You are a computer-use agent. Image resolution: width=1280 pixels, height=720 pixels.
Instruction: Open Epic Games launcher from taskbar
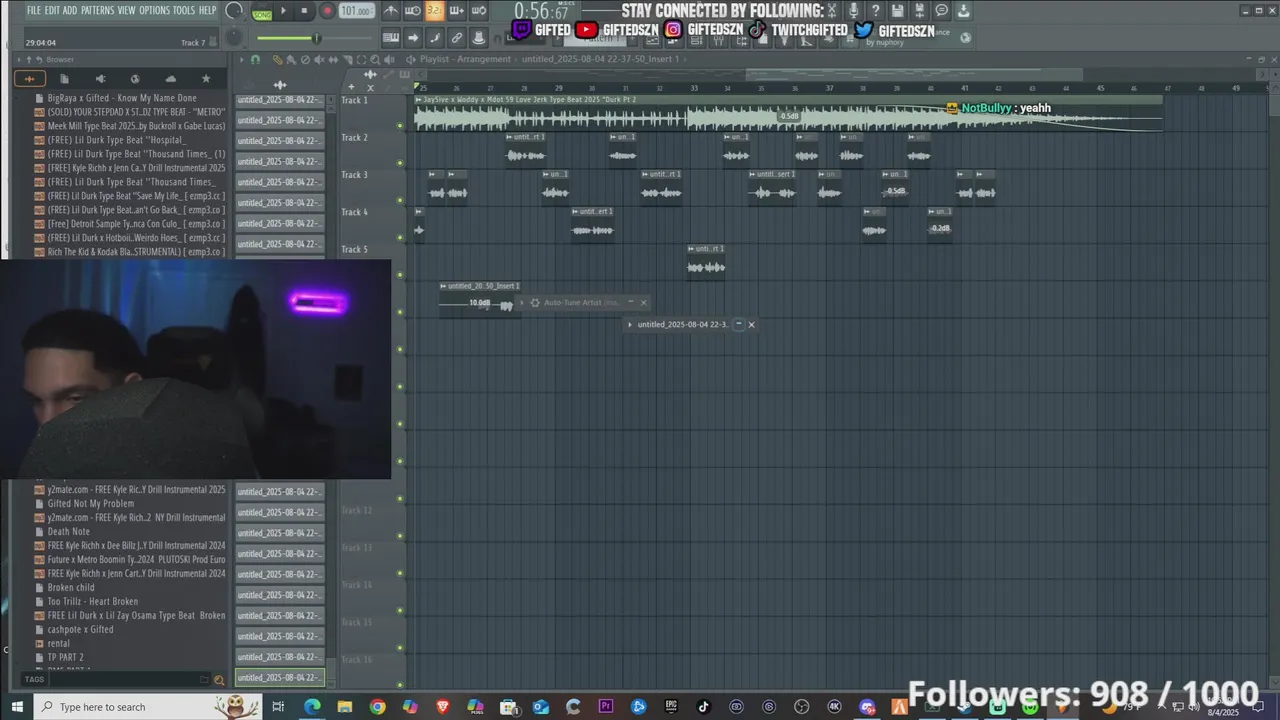[x=671, y=707]
